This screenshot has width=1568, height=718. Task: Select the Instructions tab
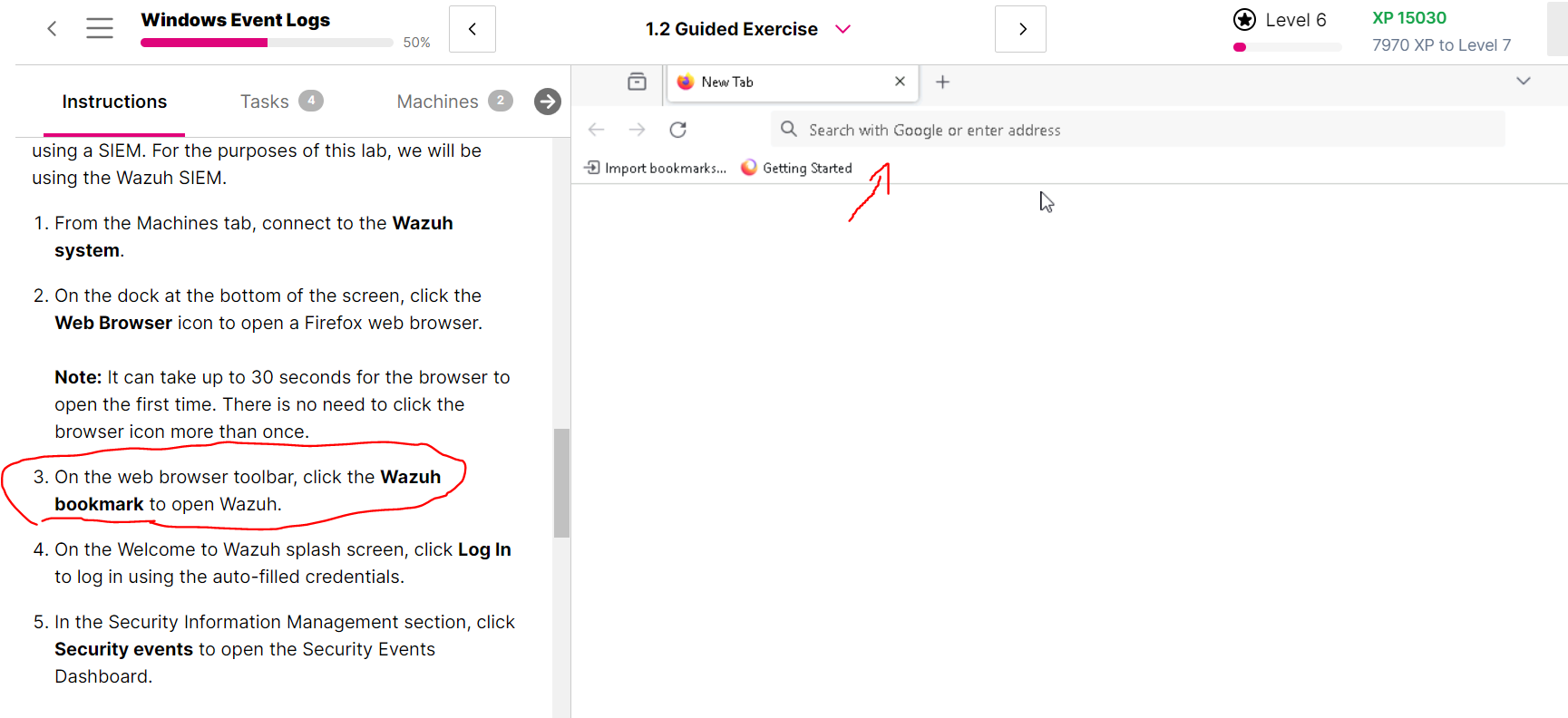(x=114, y=102)
